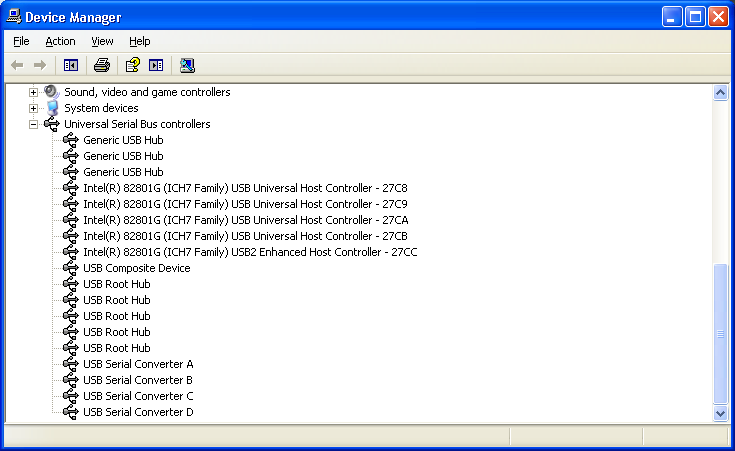The image size is (735, 451).
Task: Click Device Manager title bar icon
Action: [14, 17]
